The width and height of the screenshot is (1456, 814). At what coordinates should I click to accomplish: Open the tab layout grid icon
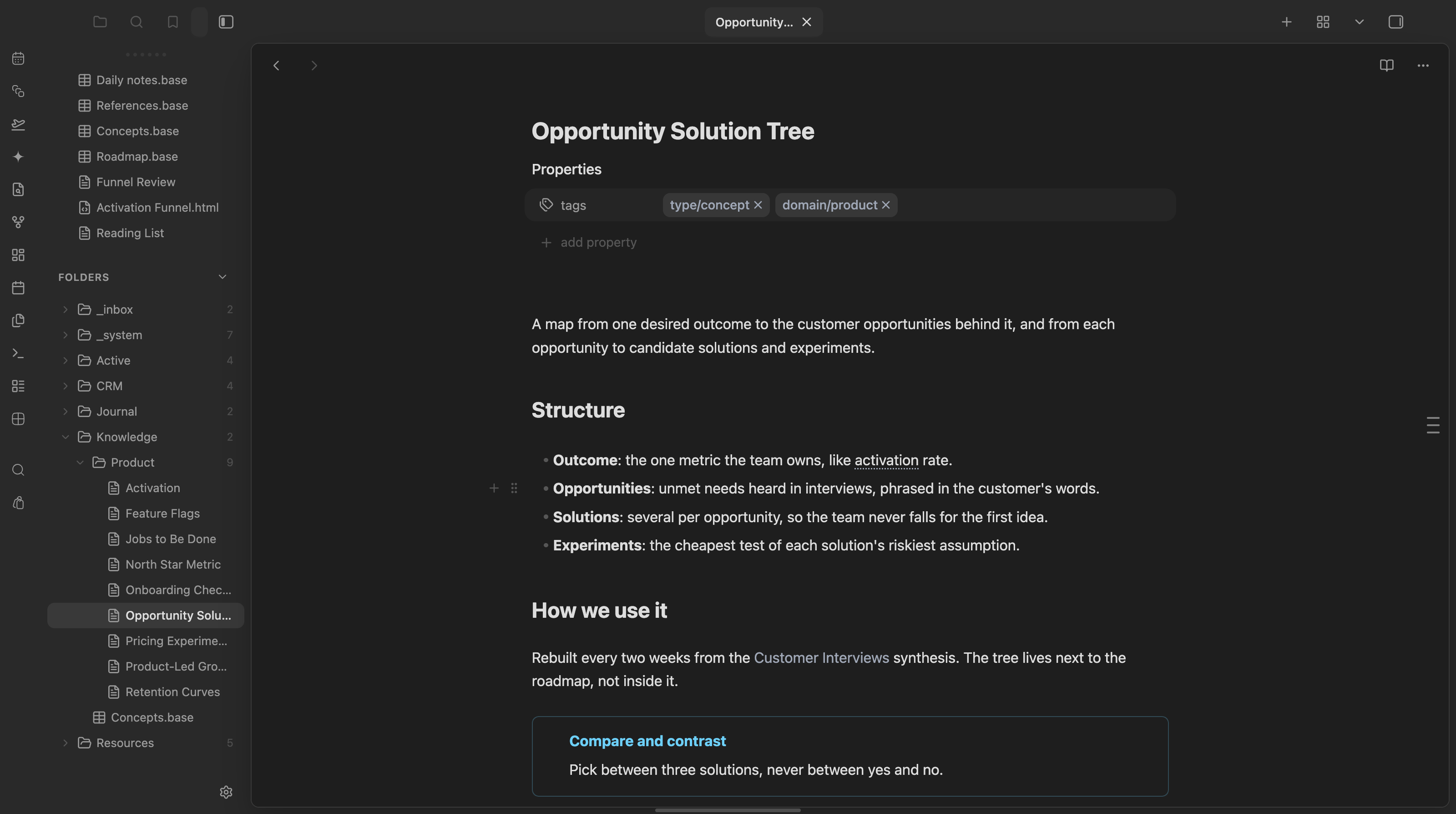click(1323, 22)
